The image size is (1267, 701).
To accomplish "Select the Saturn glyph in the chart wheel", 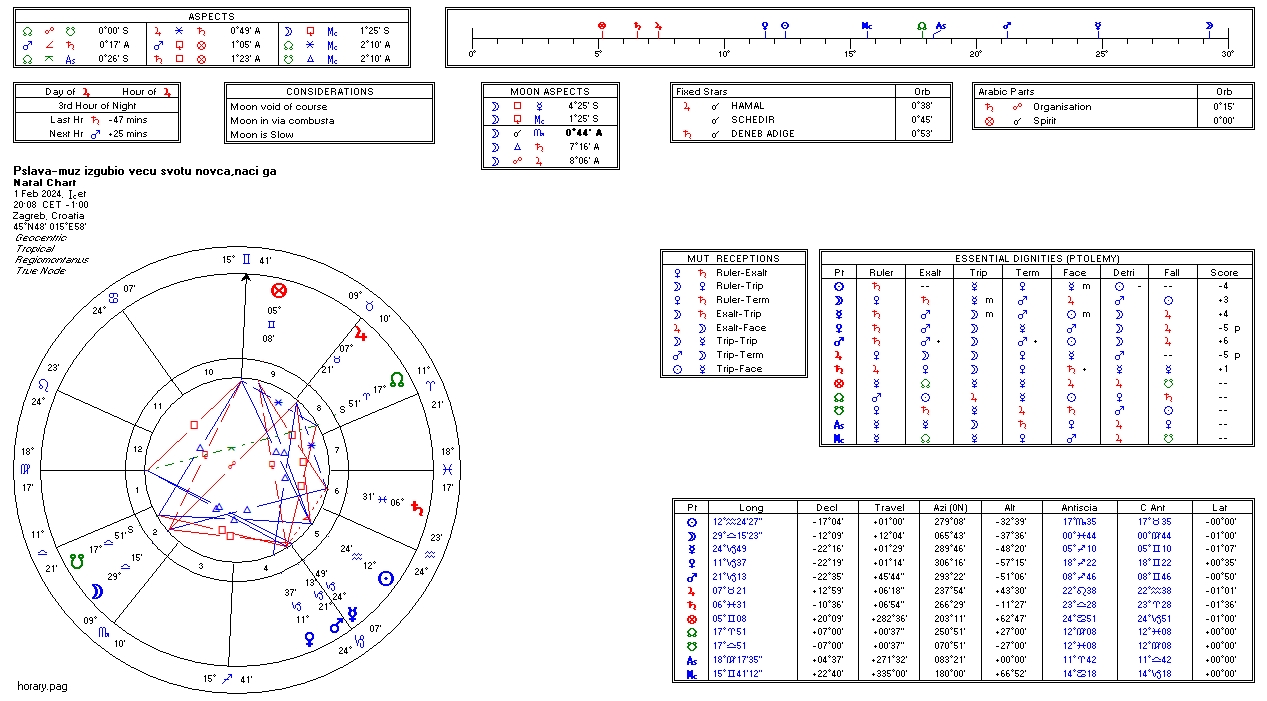I will [x=418, y=507].
